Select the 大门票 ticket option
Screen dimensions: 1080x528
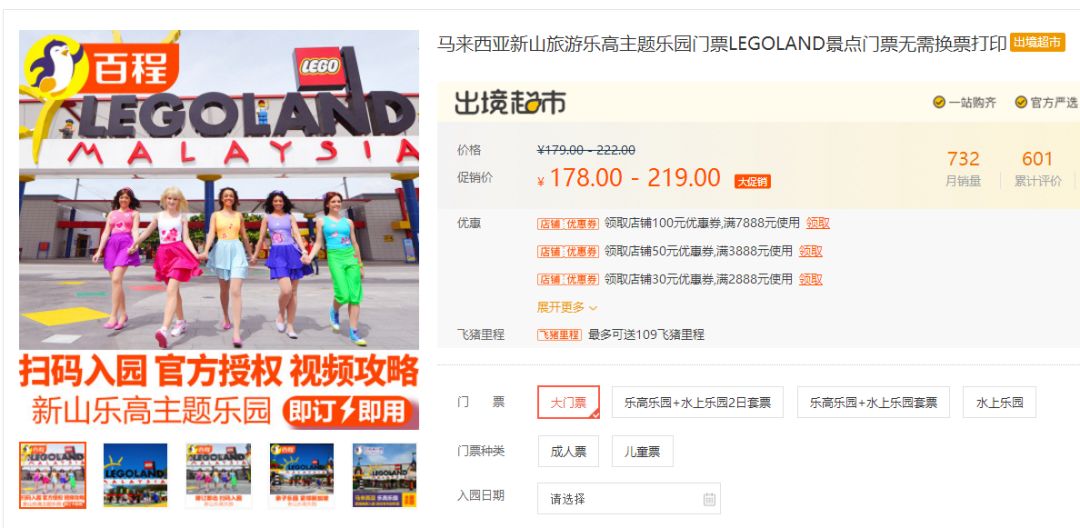coord(568,403)
